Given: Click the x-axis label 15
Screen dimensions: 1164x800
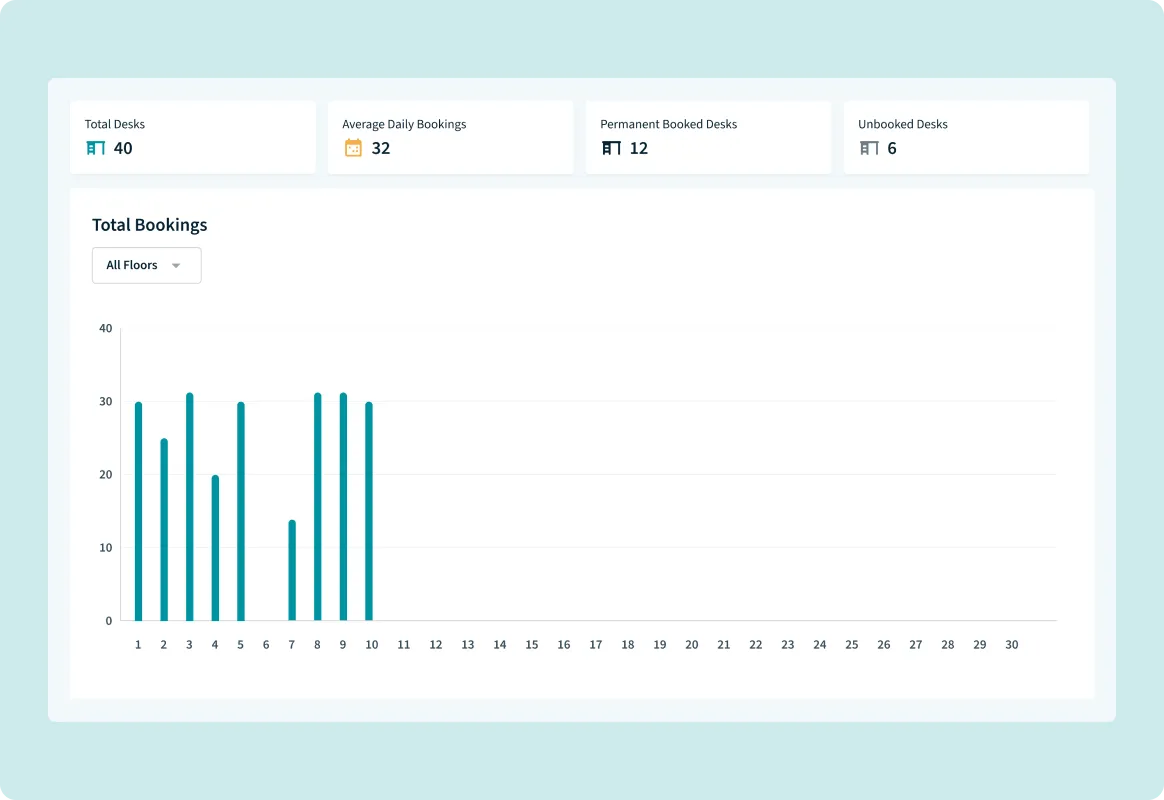Looking at the screenshot, I should 532,645.
